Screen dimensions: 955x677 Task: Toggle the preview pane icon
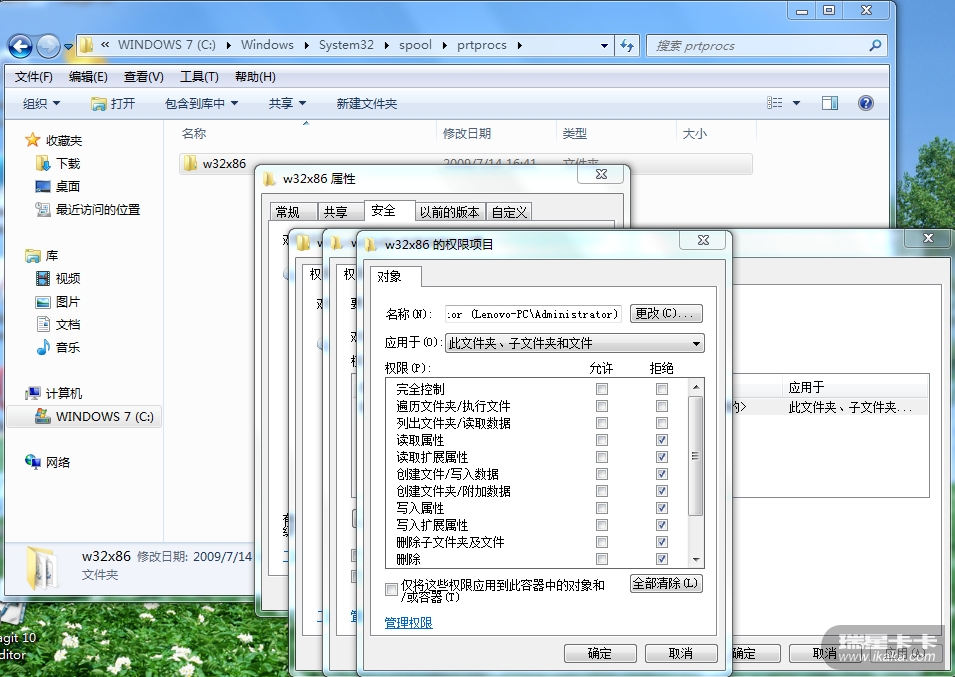pyautogui.click(x=829, y=103)
